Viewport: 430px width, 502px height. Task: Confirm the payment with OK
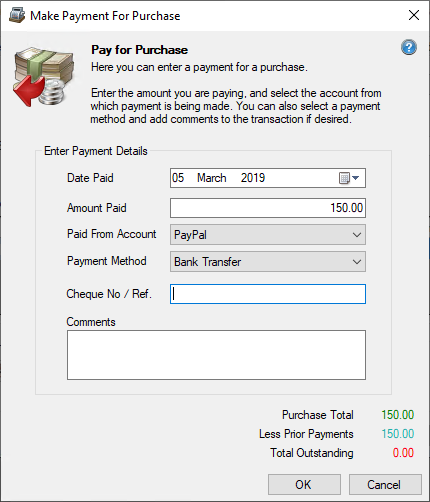pyautogui.click(x=304, y=485)
